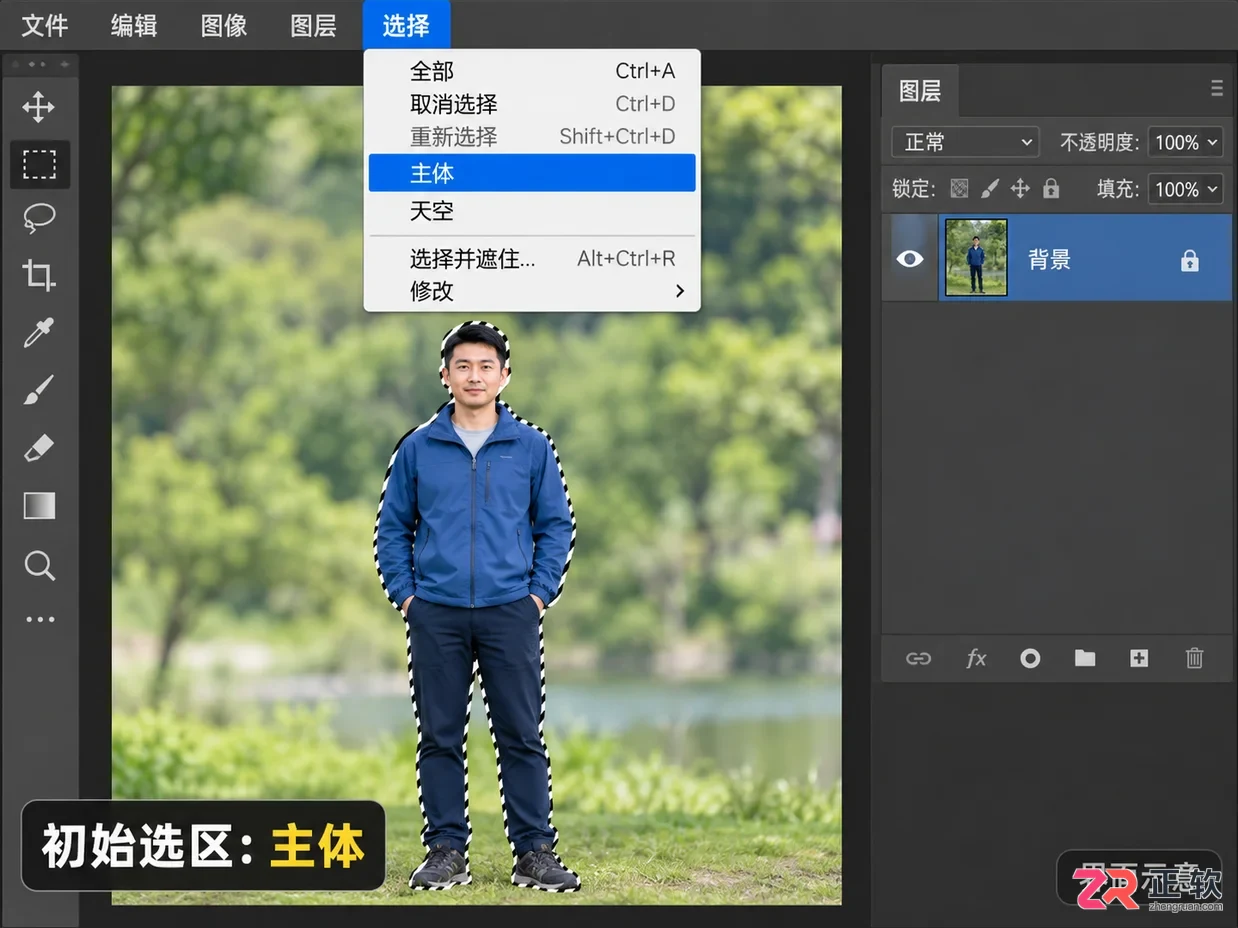Viewport: 1238px width, 928px height.
Task: Toggle lock position icon
Action: click(x=1020, y=188)
